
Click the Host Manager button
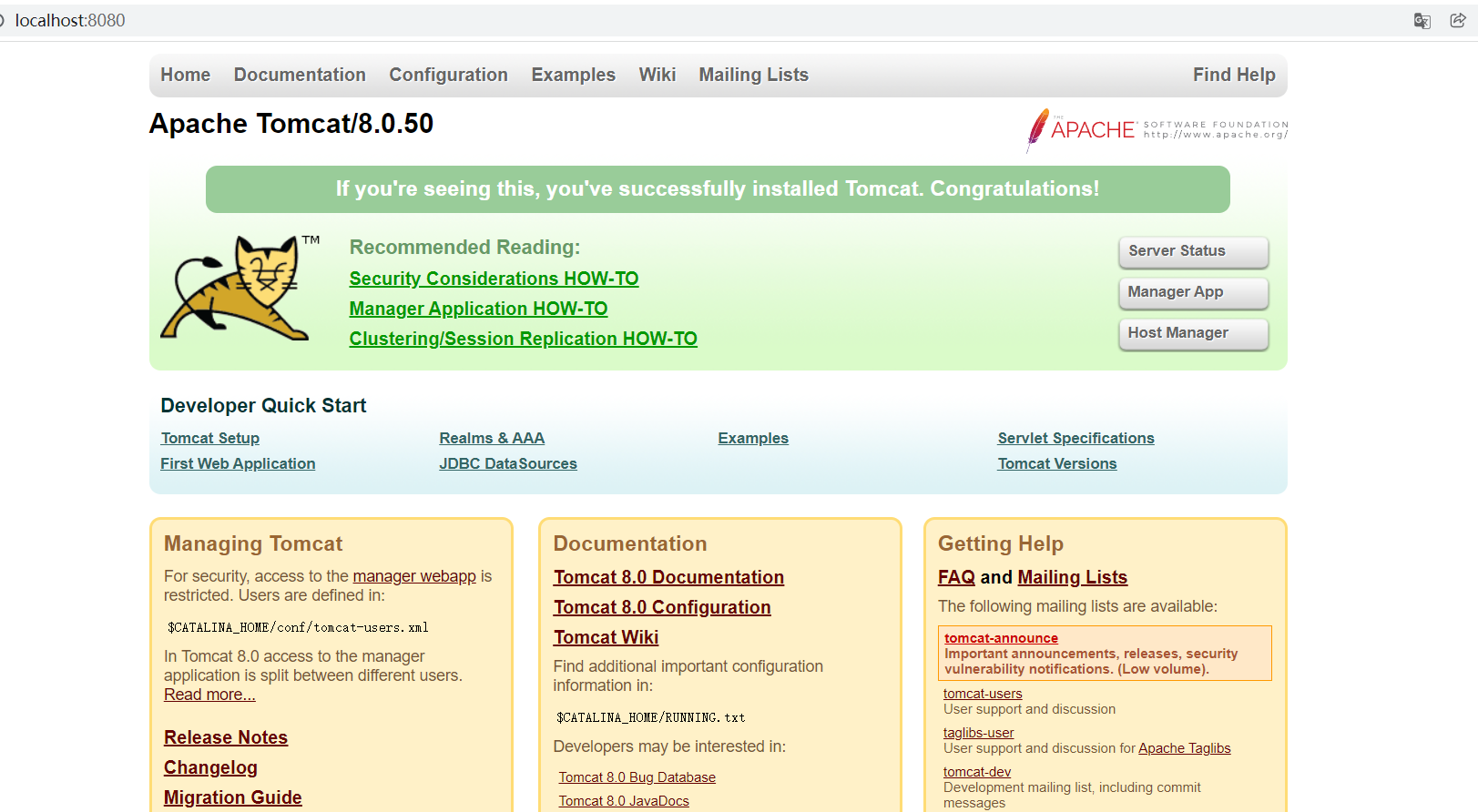(1193, 333)
